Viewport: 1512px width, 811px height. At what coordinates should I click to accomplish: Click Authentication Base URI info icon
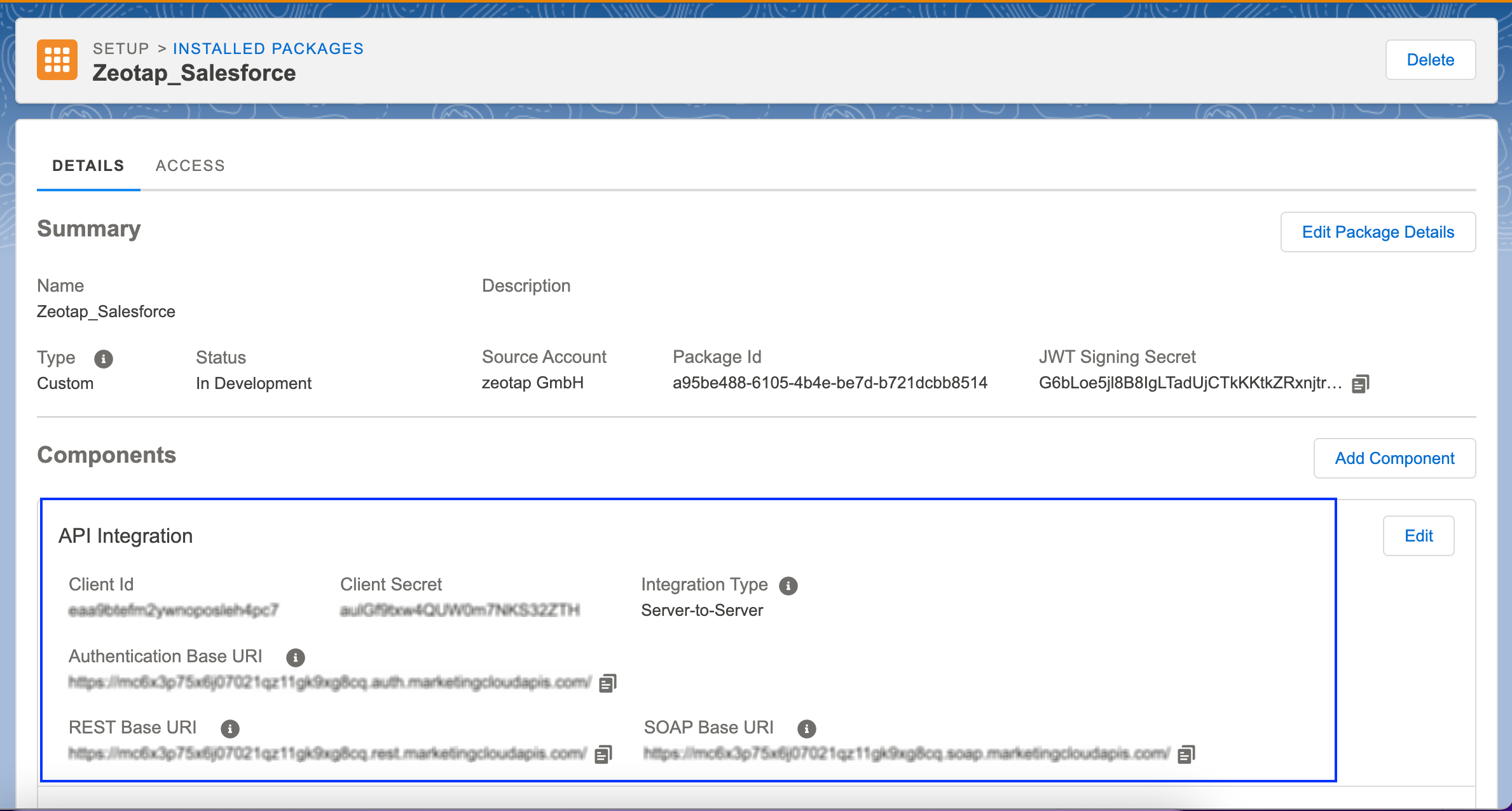point(295,657)
